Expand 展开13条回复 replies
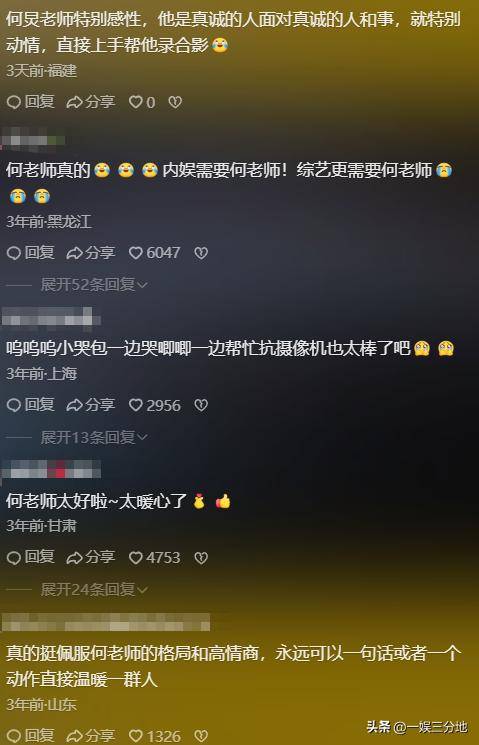This screenshot has width=479, height=745. tap(94, 437)
